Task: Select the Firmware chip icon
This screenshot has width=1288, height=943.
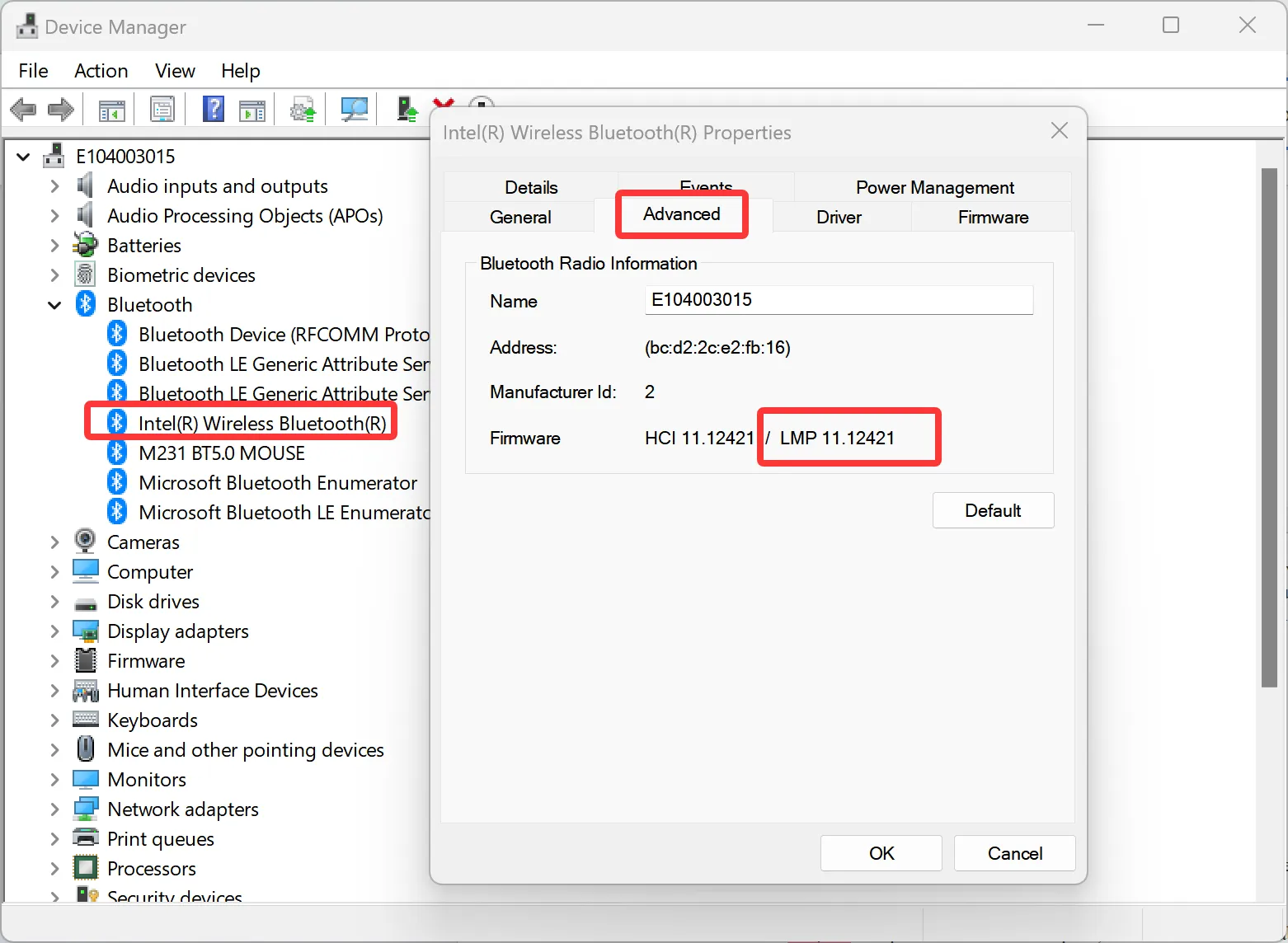Action: [x=85, y=660]
